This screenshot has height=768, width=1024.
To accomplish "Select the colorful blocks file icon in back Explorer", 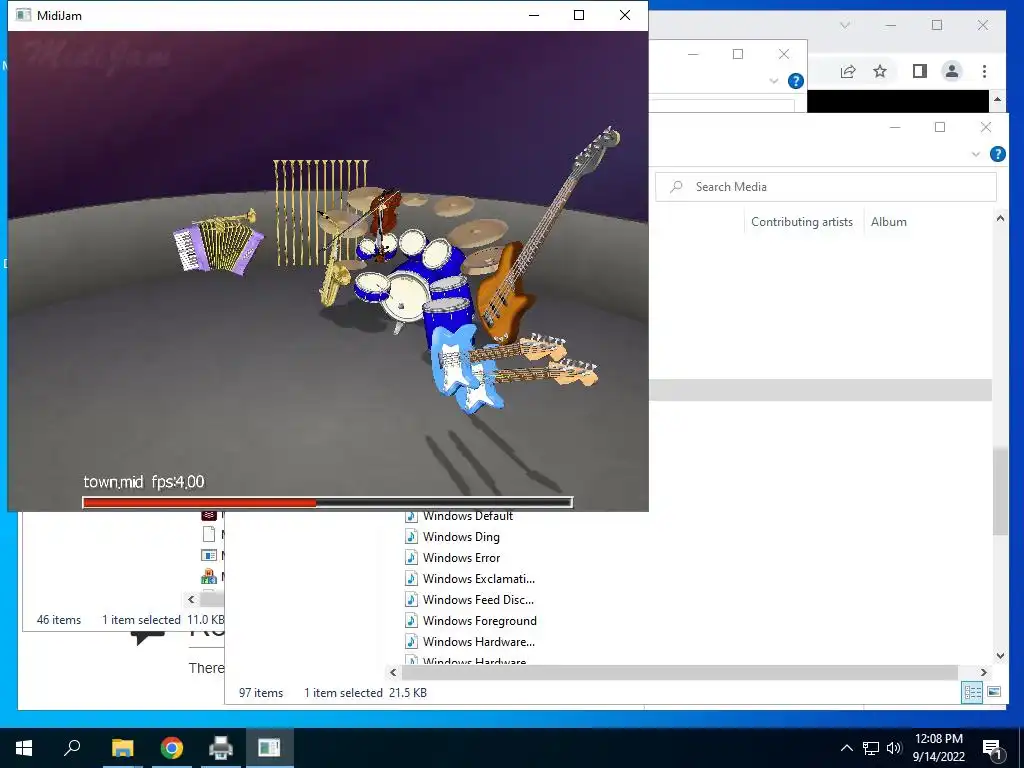I will [x=209, y=576].
